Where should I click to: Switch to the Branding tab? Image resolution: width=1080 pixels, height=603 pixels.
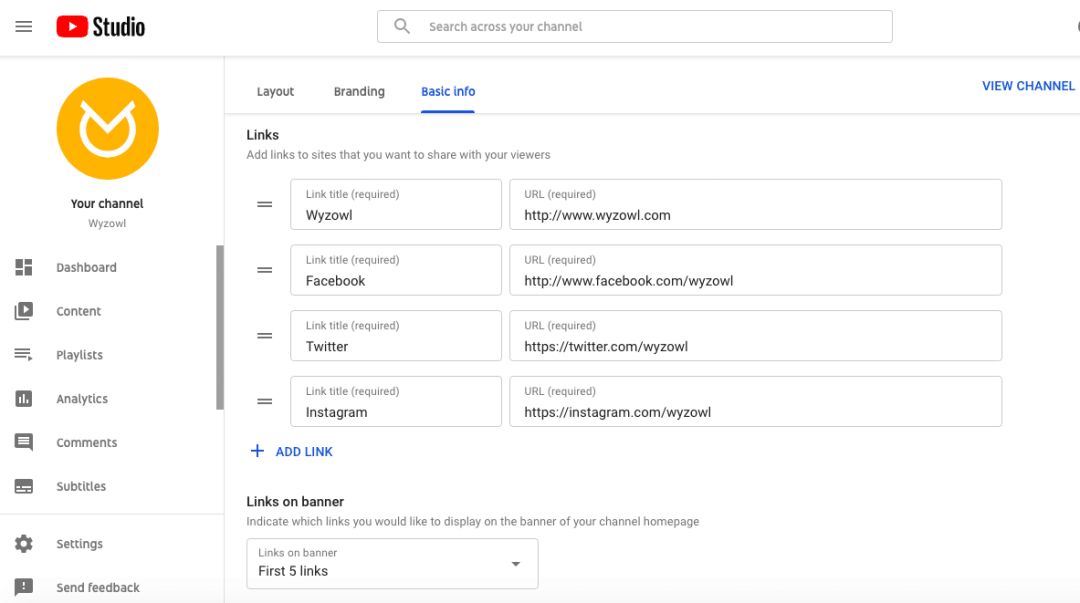coord(359,92)
